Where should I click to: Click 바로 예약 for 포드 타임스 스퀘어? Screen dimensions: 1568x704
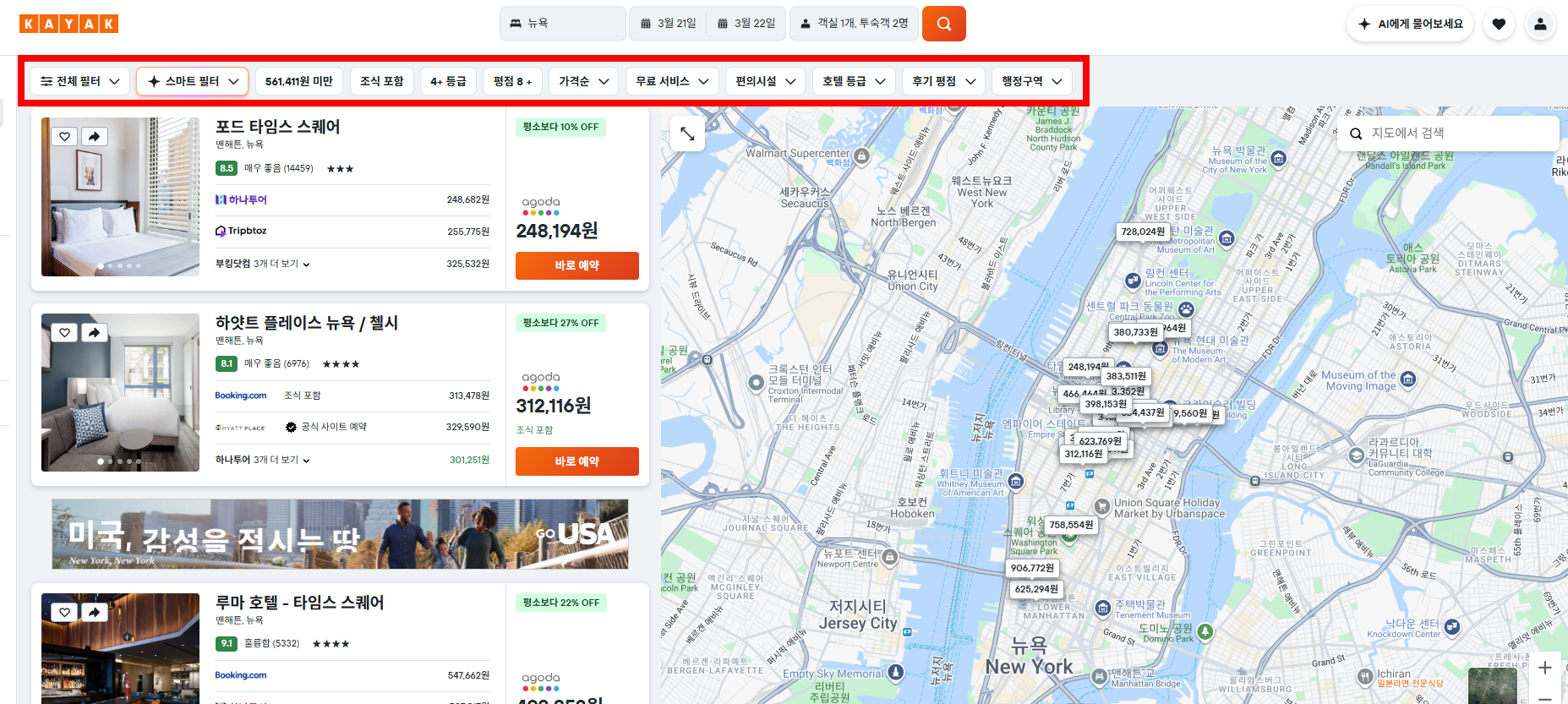577,265
